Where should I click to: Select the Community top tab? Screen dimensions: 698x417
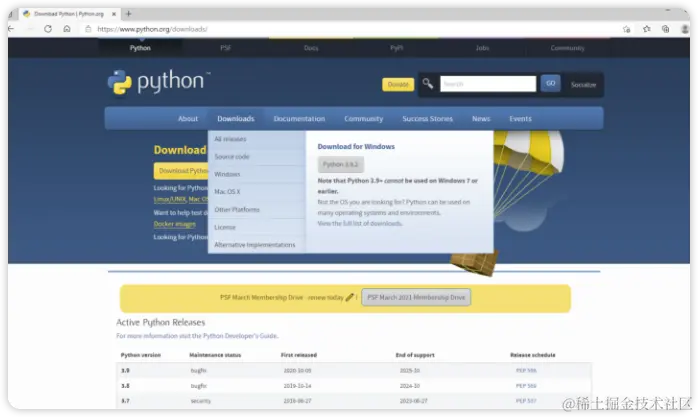pyautogui.click(x=567, y=48)
